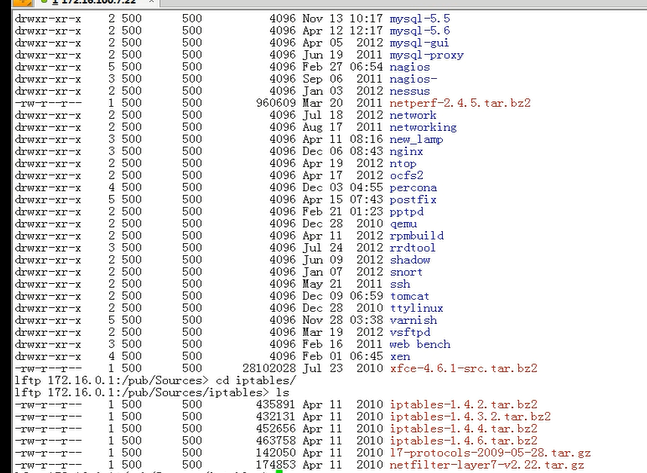The height and width of the screenshot is (473, 647).
Task: Click the 'cd iptables/' command text
Action: (x=256, y=380)
